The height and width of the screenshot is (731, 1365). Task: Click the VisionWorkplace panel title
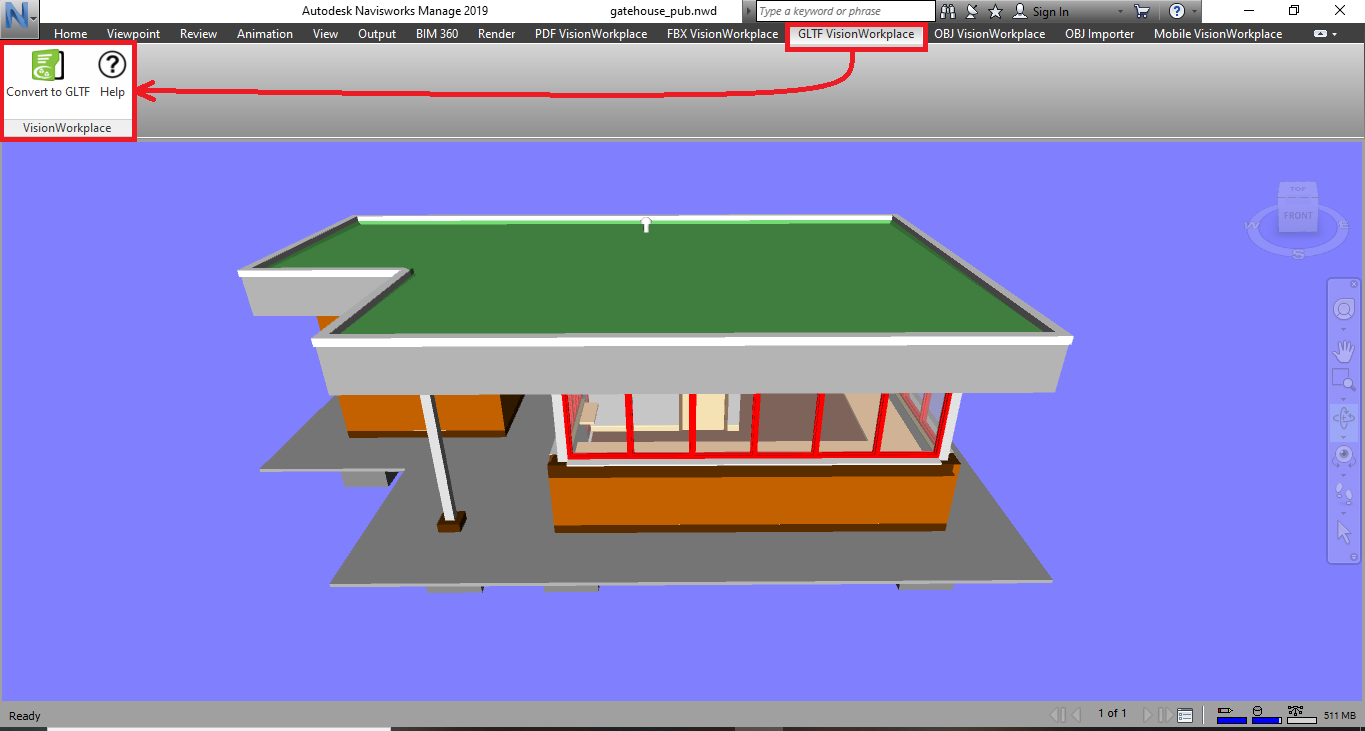click(67, 128)
